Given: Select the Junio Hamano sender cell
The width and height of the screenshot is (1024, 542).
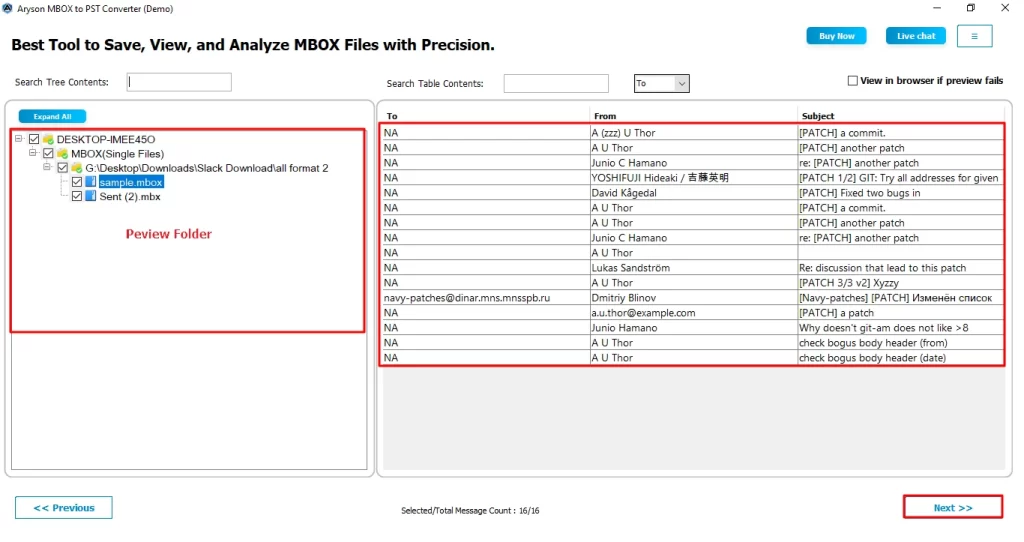Looking at the screenshot, I should [x=694, y=328].
